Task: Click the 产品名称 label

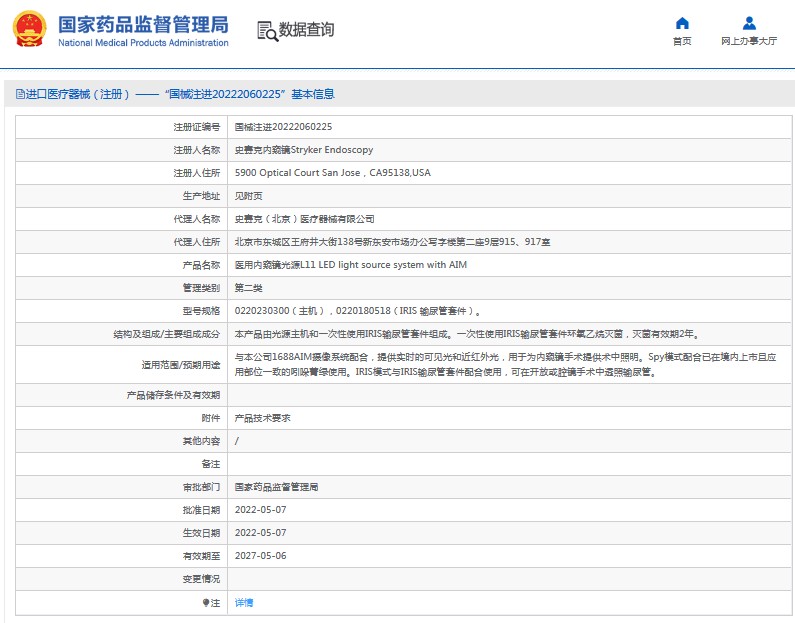Action: (x=201, y=265)
